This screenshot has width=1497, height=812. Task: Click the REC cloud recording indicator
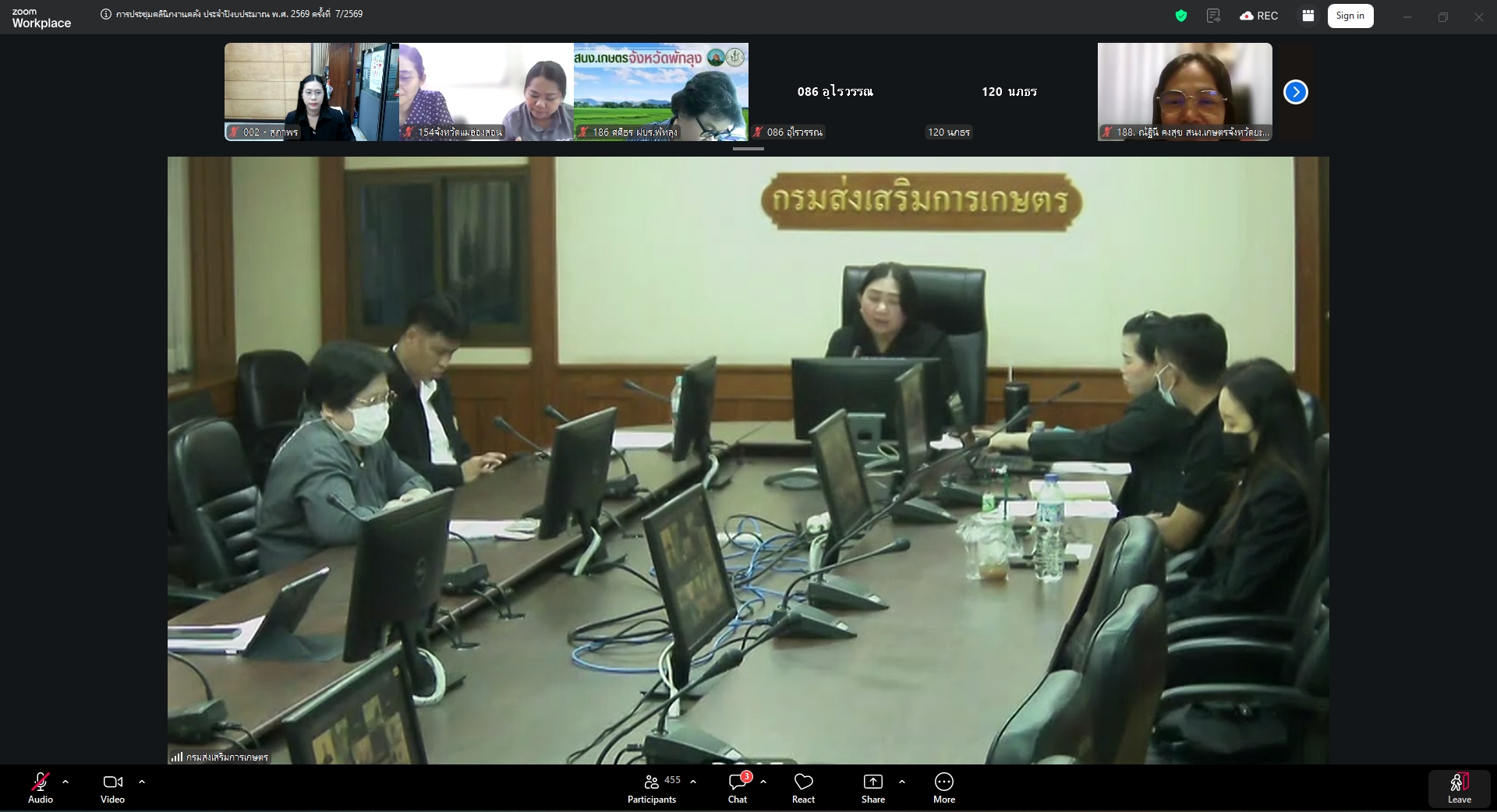click(1259, 16)
